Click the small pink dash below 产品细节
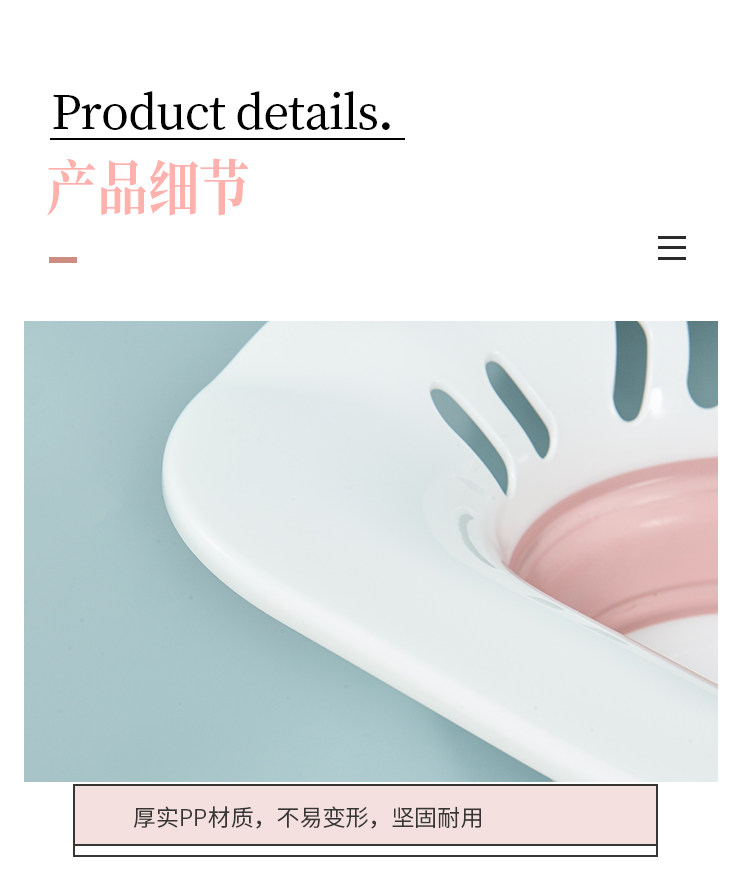 click(x=63, y=260)
